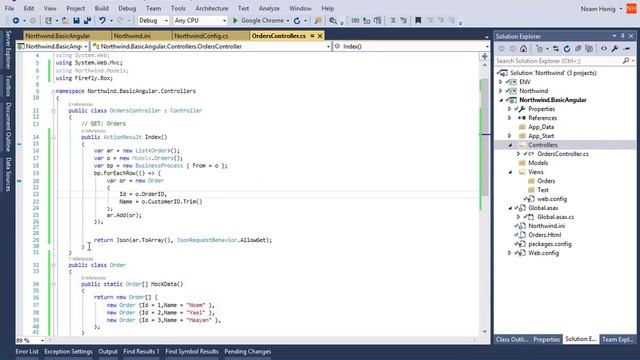This screenshot has height=360, width=640.
Task: Click the Sync with Active Document icon
Action: [x=556, y=49]
